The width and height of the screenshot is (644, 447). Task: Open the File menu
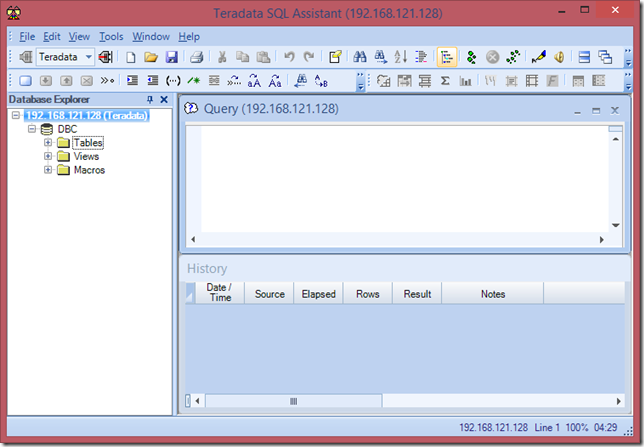coord(27,37)
